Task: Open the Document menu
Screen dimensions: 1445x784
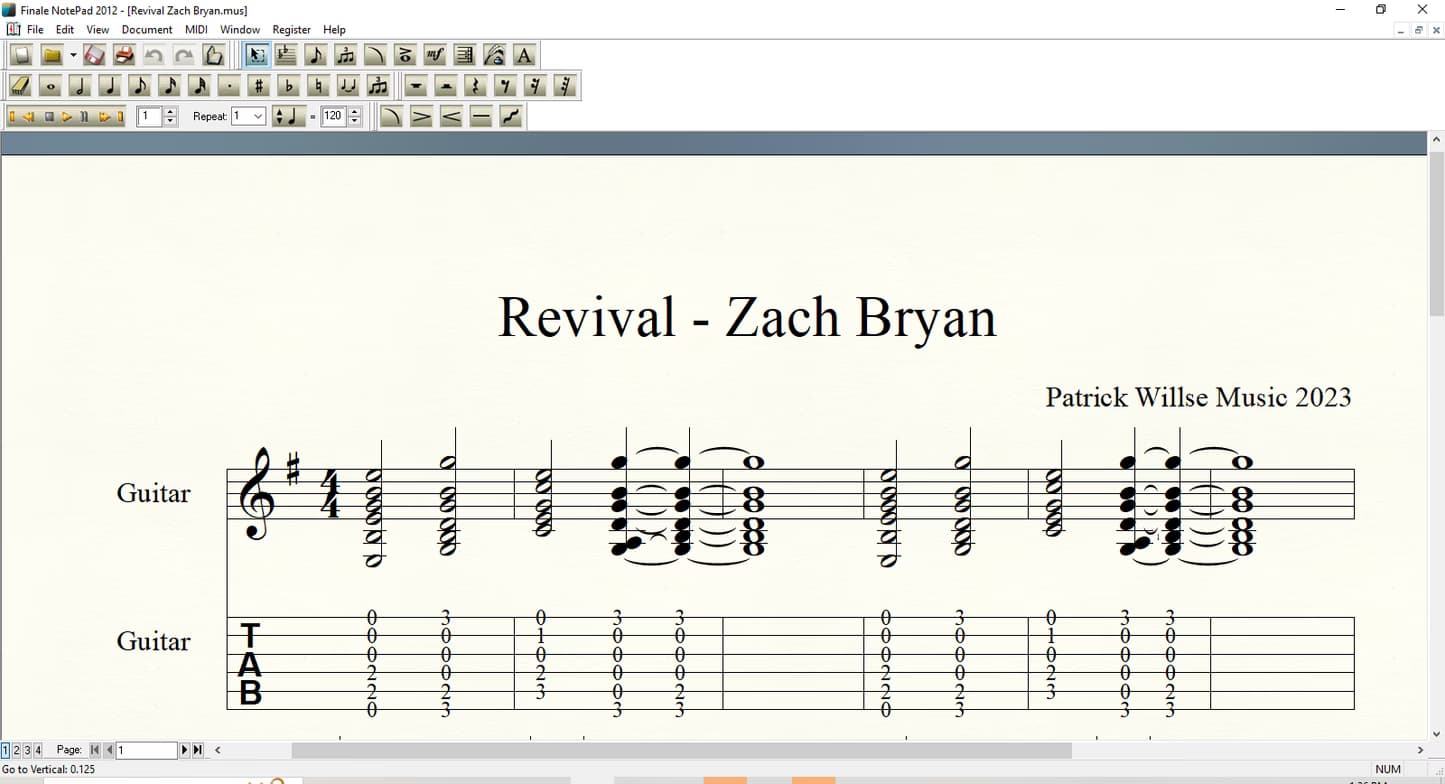Action: [146, 29]
